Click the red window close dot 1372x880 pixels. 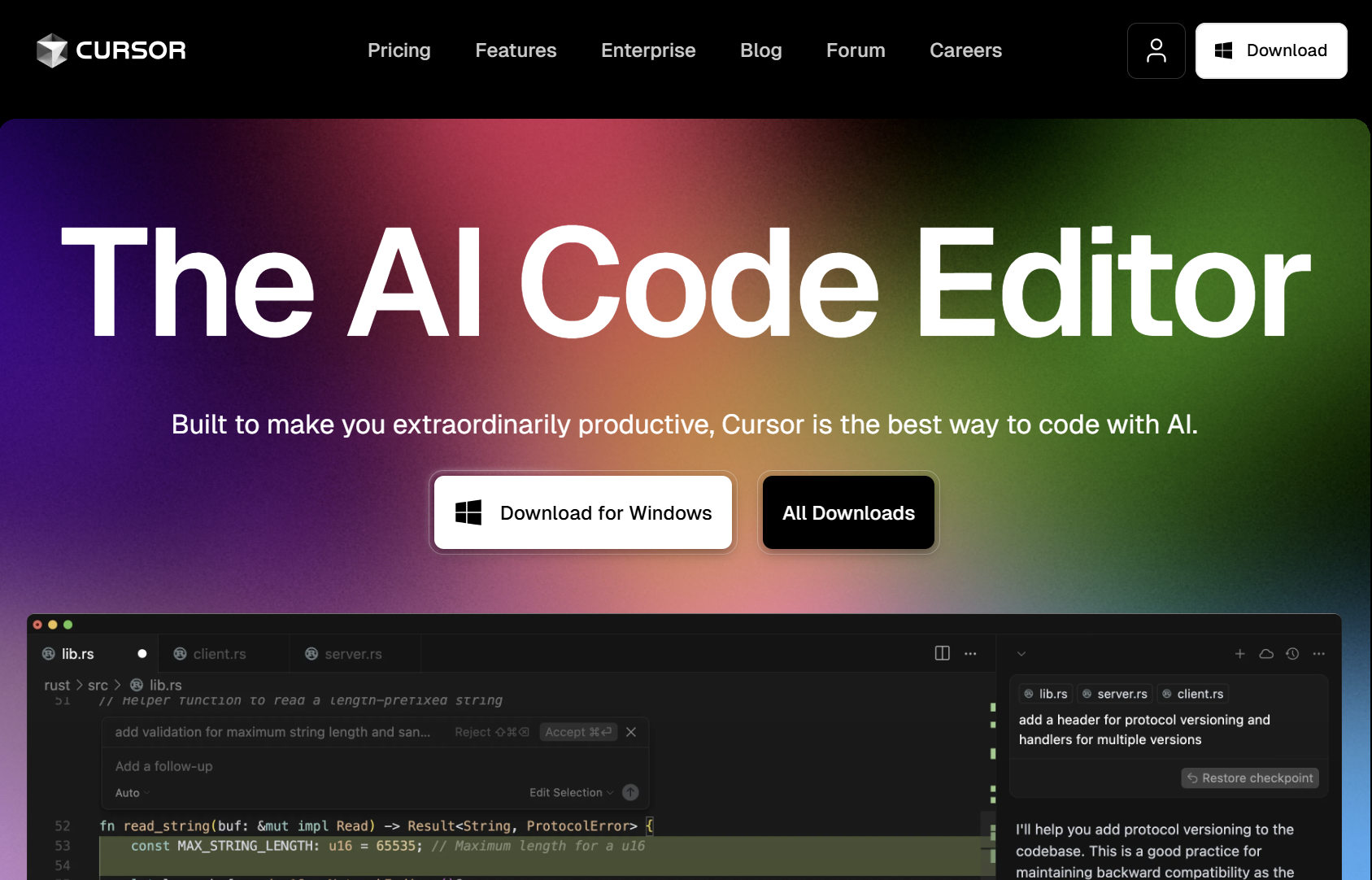coord(37,625)
